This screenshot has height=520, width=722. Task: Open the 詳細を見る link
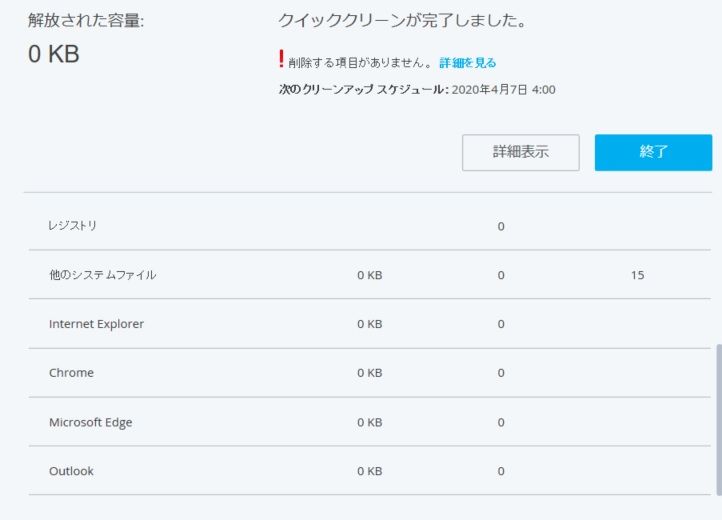467,63
